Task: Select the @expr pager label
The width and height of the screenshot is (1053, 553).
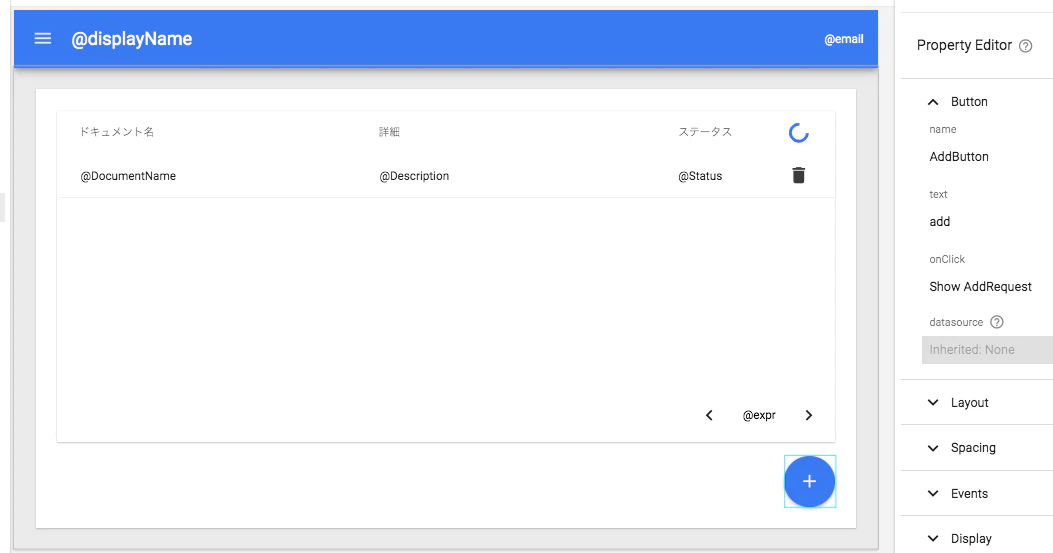Action: tap(759, 415)
